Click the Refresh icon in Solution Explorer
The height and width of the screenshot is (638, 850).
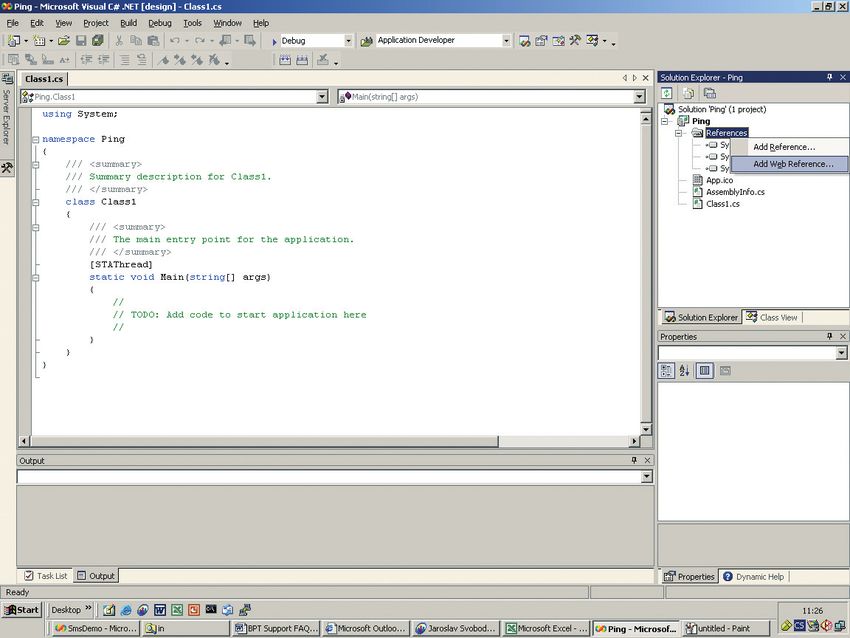[x=667, y=93]
